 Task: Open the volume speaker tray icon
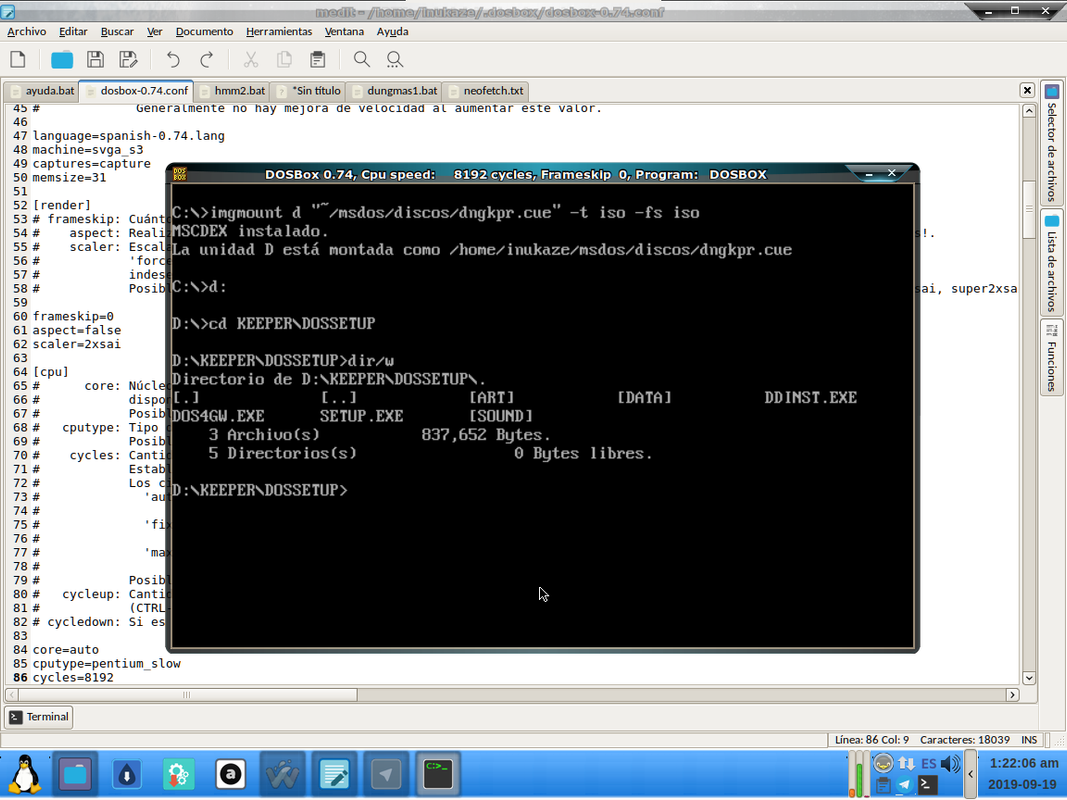tap(950, 763)
